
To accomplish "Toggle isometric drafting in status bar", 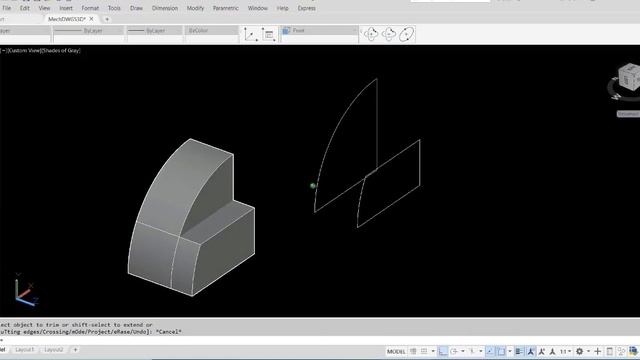I will click(472, 351).
